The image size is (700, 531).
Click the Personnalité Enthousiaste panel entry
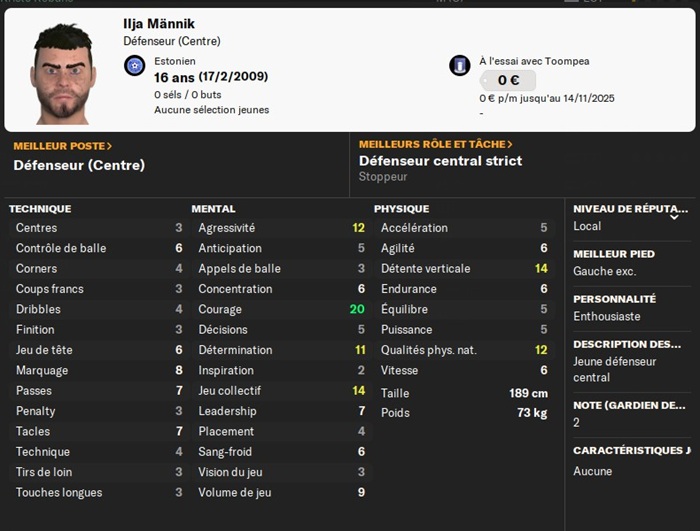[614, 308]
